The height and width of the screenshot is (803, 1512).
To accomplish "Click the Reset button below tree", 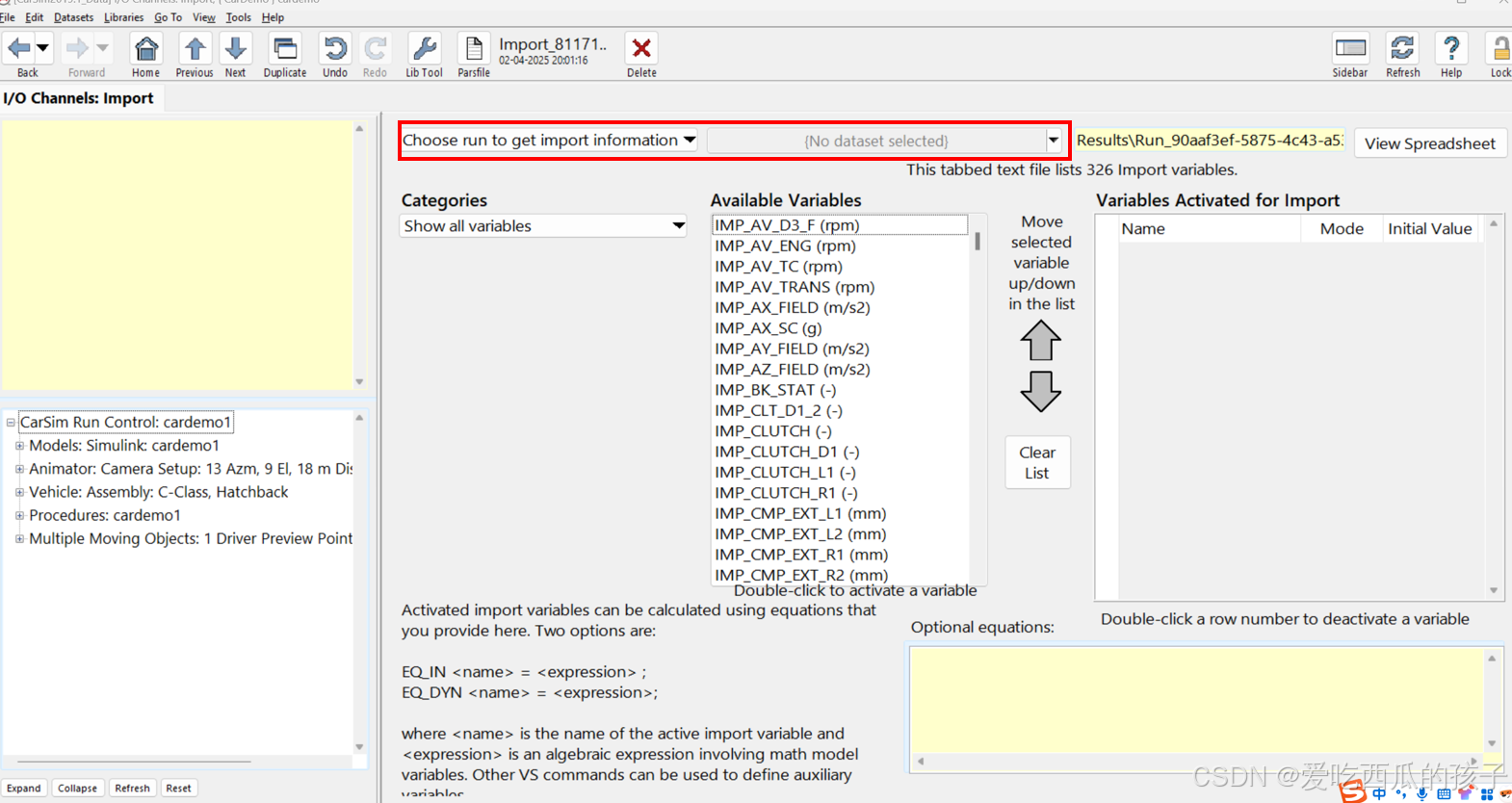I will pos(178,788).
